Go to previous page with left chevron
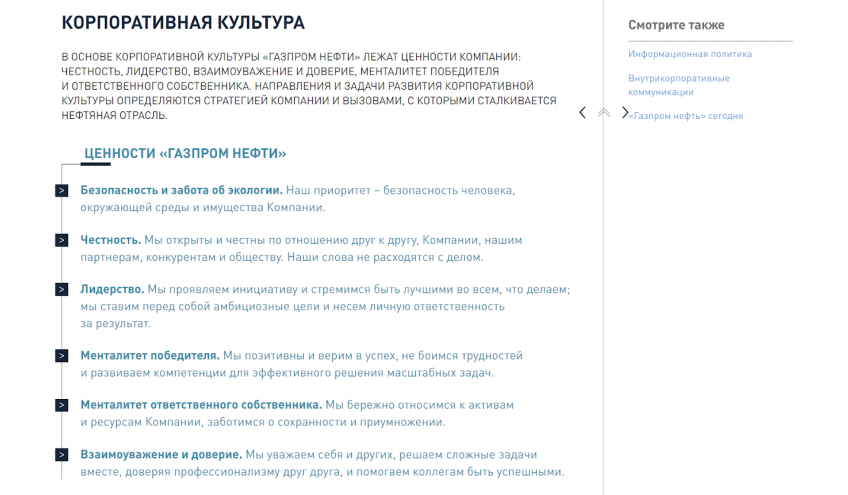This screenshot has width=848, height=495. (x=582, y=113)
